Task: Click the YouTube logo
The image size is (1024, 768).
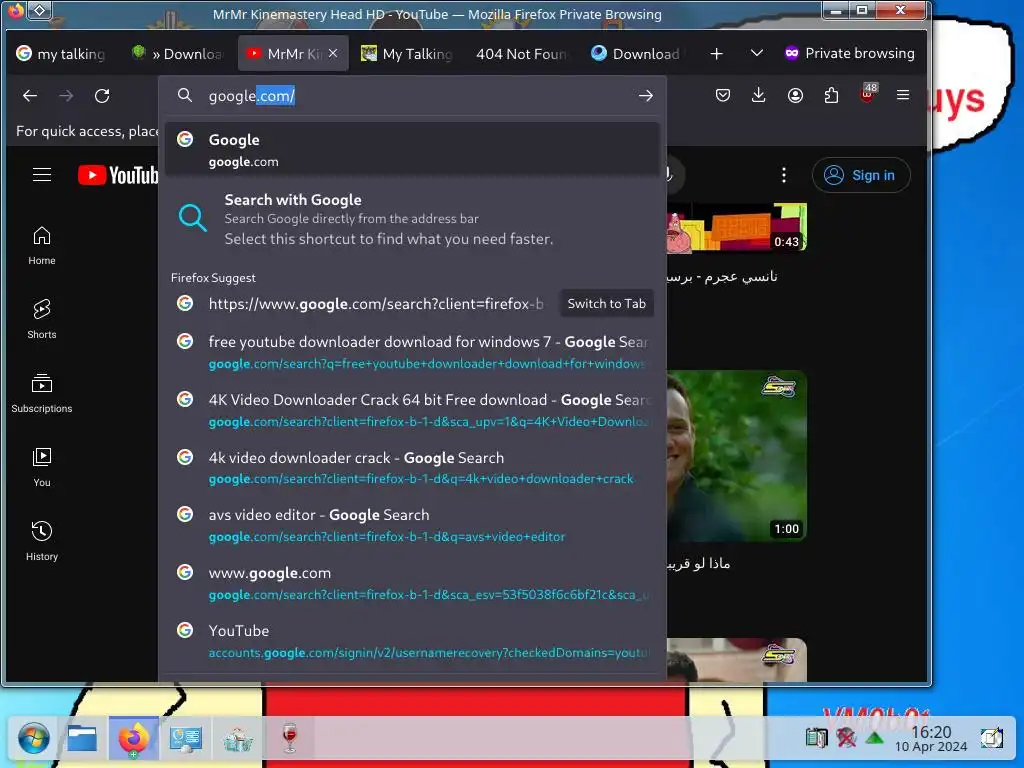Action: tap(118, 175)
